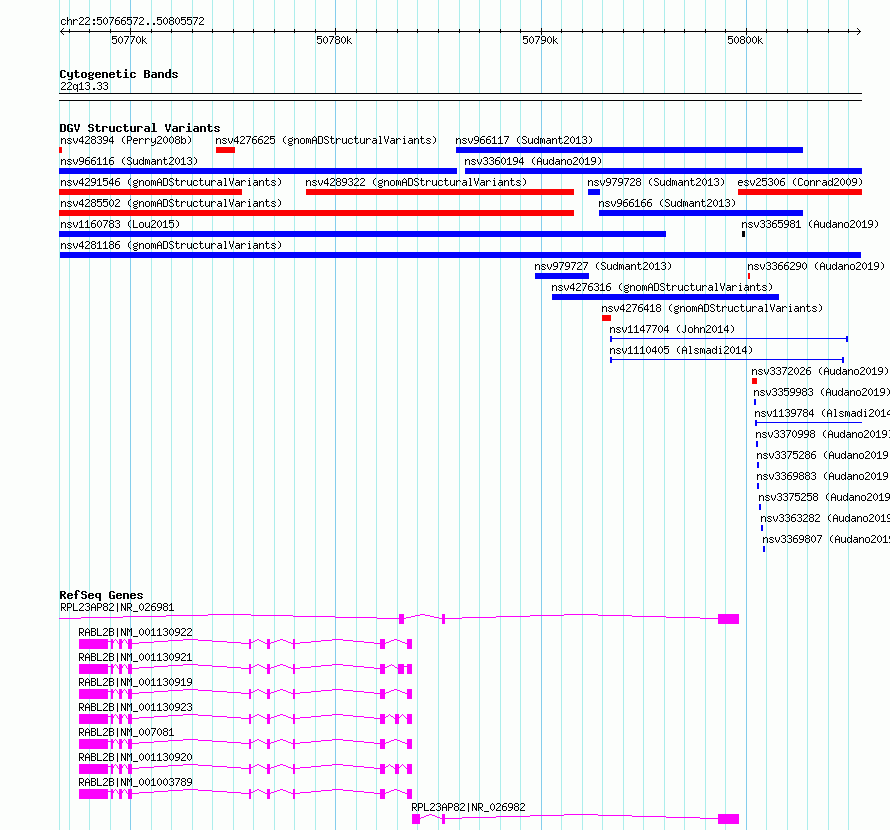Click the 50800k ruler position
Viewport: 890px width, 830px height.
tap(745, 40)
